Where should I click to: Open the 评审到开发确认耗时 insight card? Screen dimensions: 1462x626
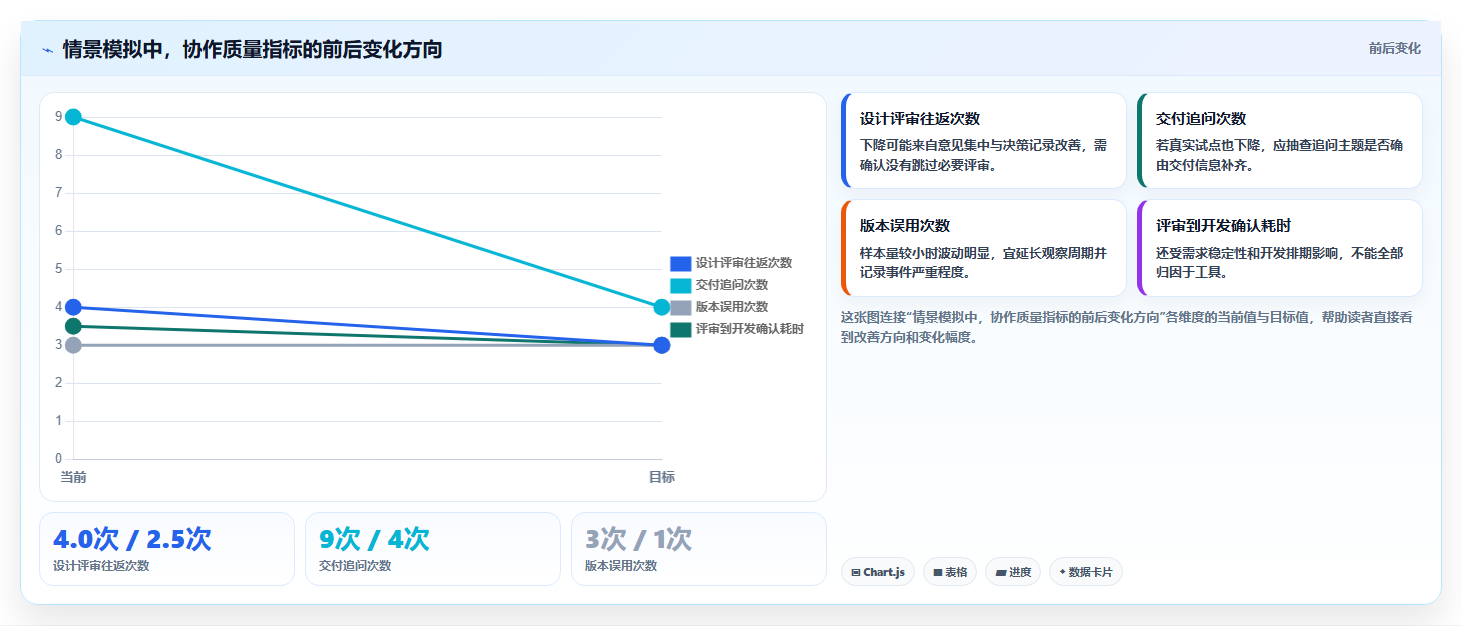[1280, 248]
